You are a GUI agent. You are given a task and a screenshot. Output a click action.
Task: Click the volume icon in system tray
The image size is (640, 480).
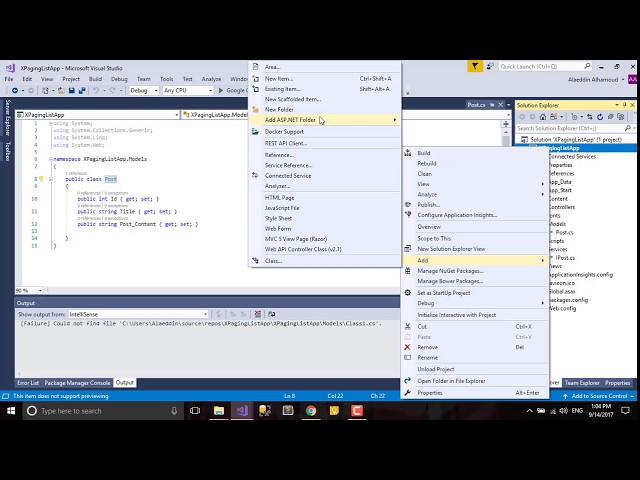563,411
